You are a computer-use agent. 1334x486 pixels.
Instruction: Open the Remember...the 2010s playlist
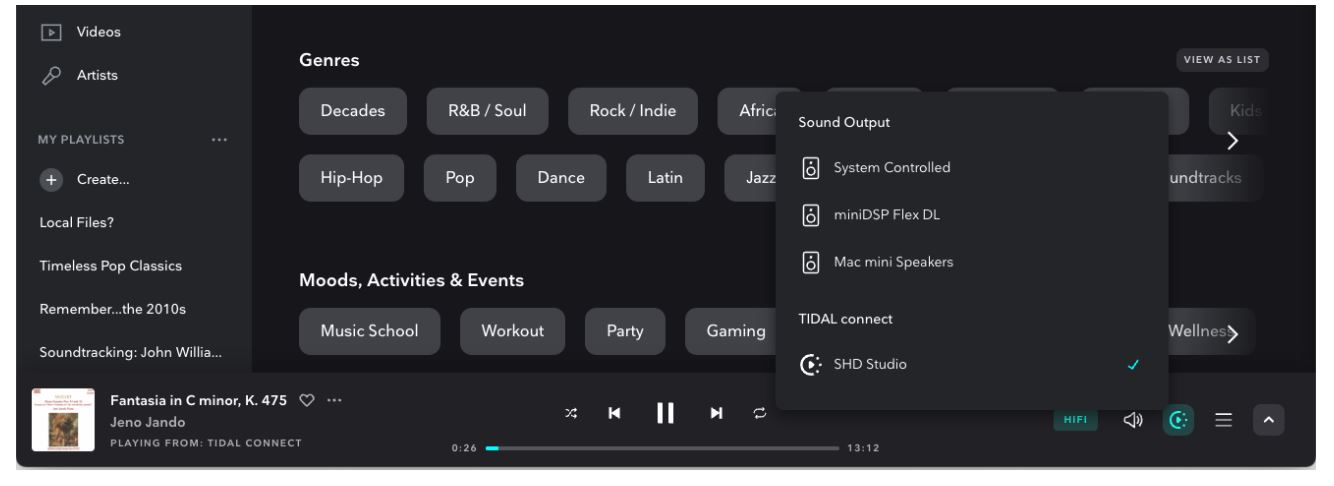[x=112, y=308]
